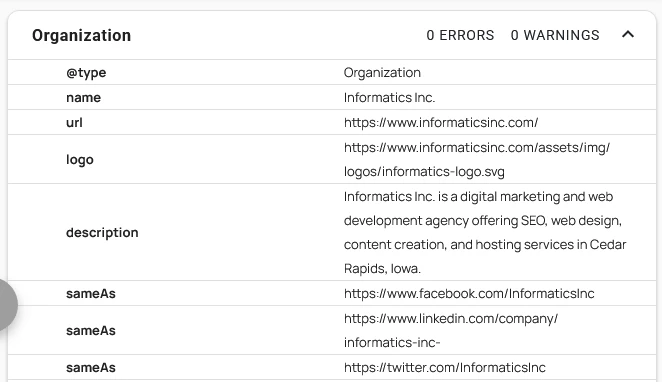Select the Informatics Inc. name value

389,98
